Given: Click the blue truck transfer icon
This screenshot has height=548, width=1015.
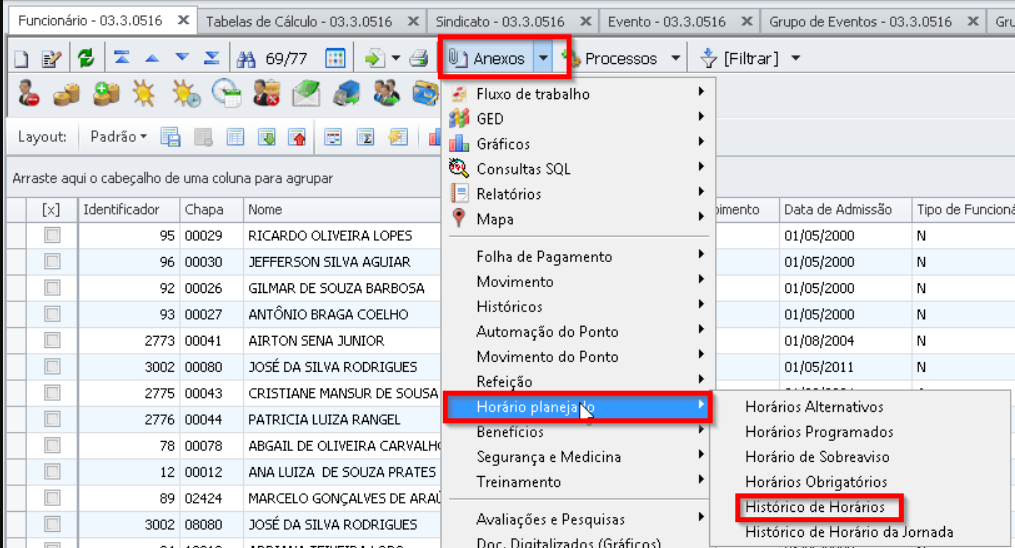Looking at the screenshot, I should 346,94.
